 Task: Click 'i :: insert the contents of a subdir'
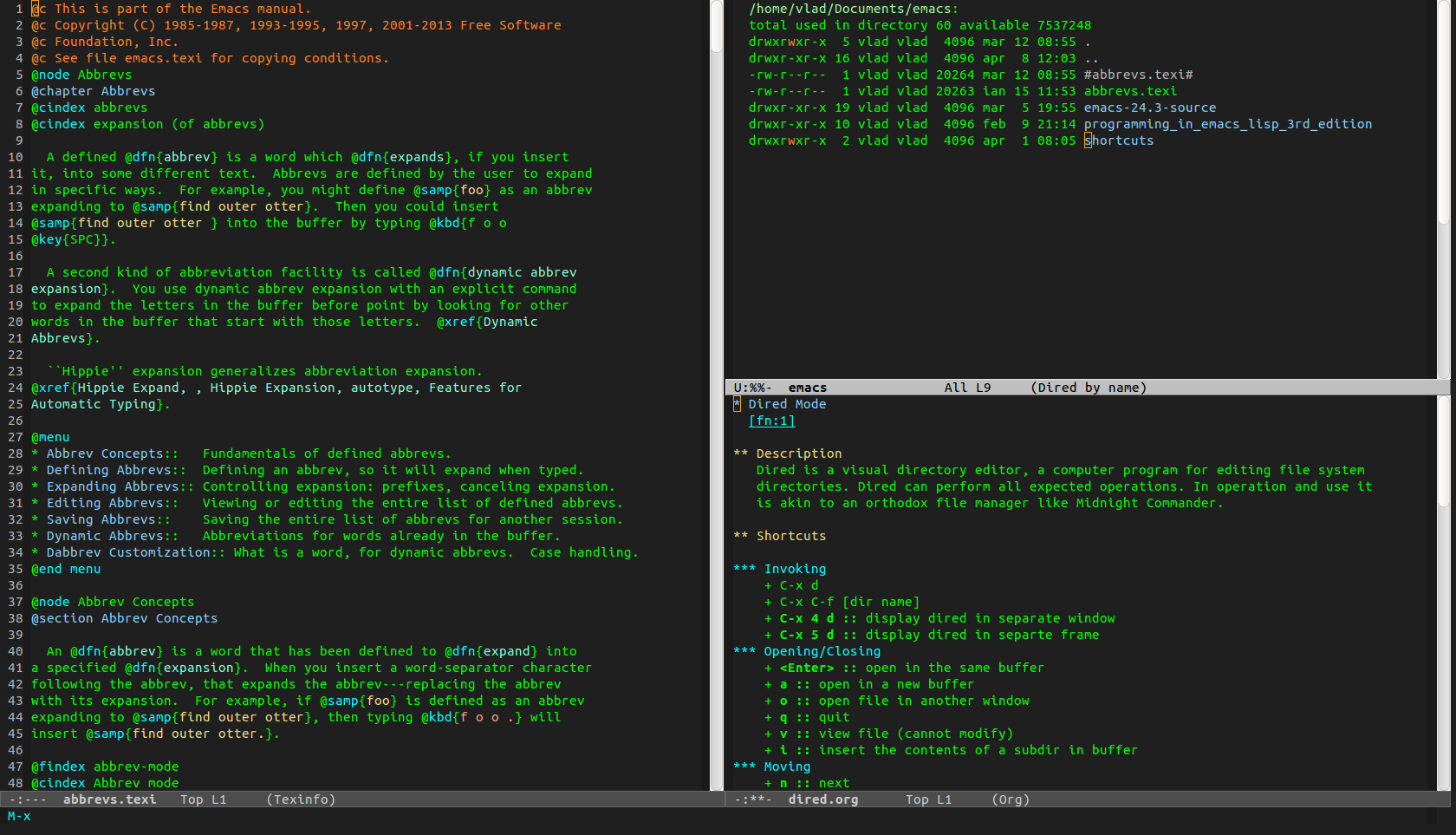(x=952, y=750)
